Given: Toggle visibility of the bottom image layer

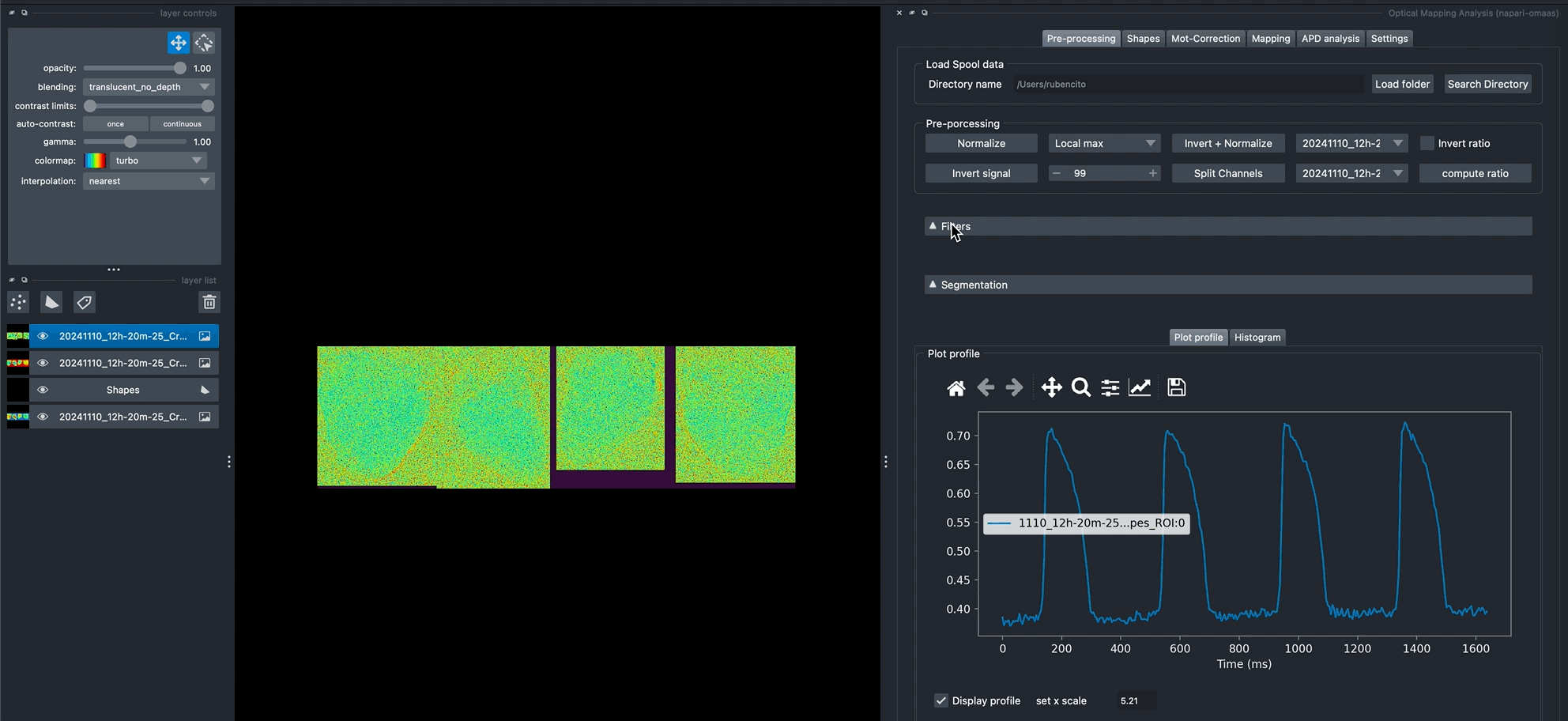Looking at the screenshot, I should [43, 417].
